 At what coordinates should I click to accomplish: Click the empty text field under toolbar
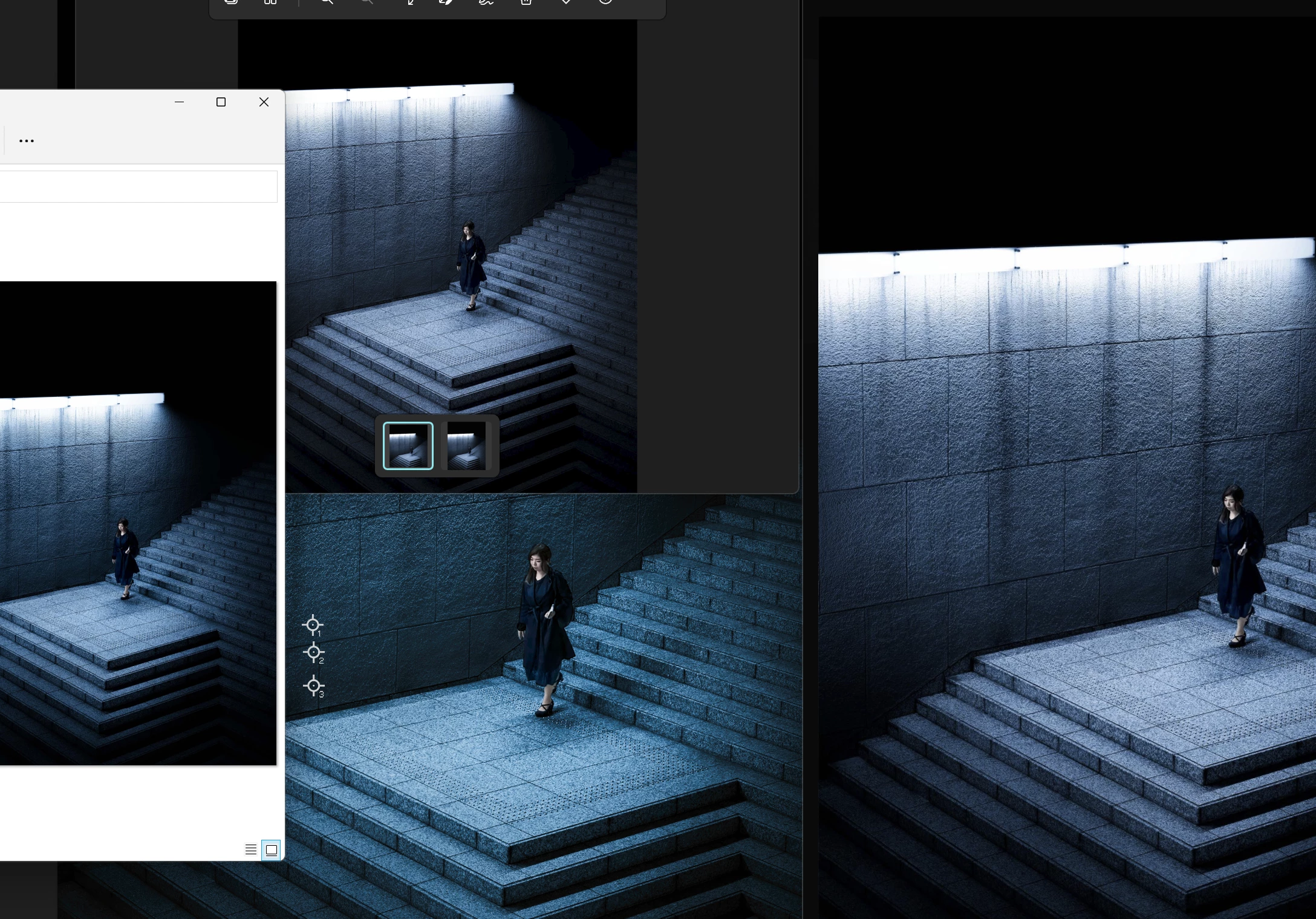point(138,186)
